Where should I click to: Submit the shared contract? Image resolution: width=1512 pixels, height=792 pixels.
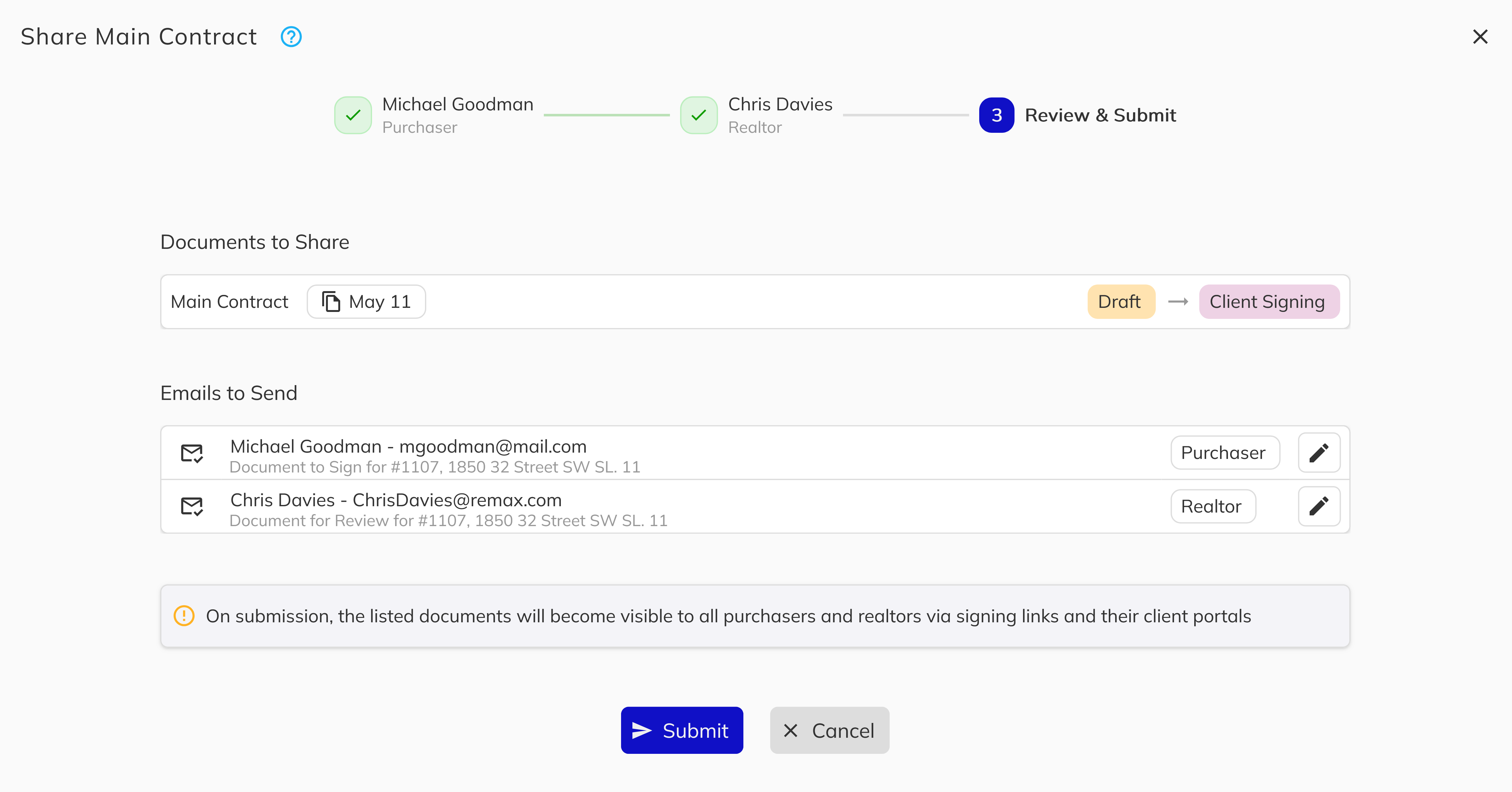pos(682,730)
